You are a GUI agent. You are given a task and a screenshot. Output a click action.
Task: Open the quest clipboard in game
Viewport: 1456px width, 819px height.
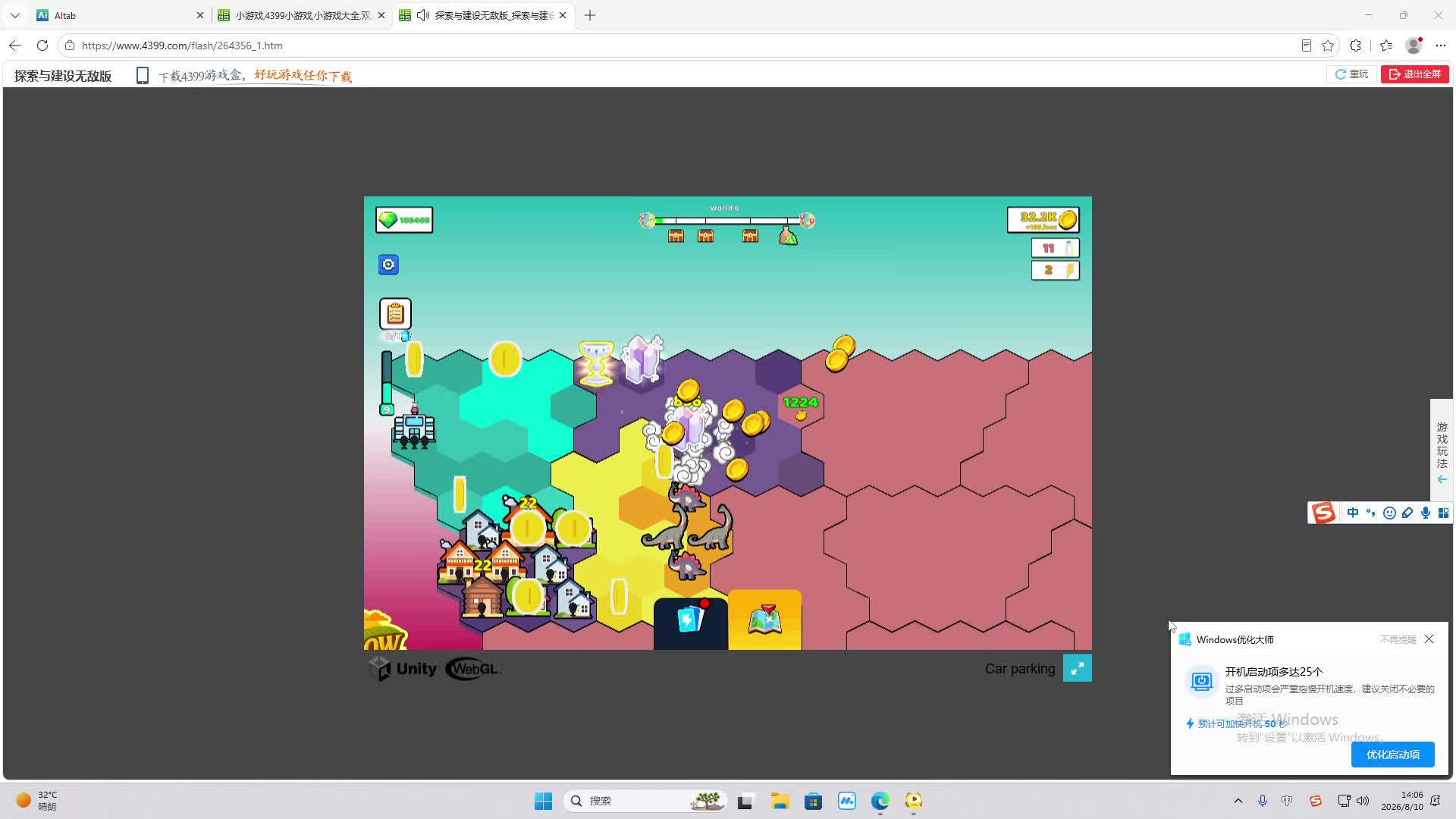[395, 314]
